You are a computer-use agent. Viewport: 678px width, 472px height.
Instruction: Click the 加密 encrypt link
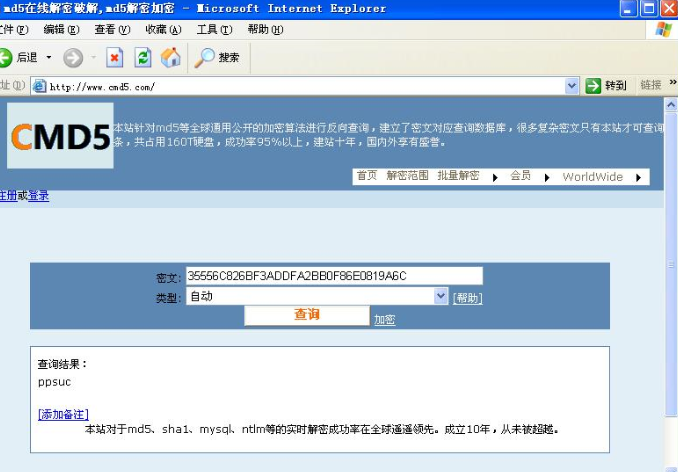[384, 319]
